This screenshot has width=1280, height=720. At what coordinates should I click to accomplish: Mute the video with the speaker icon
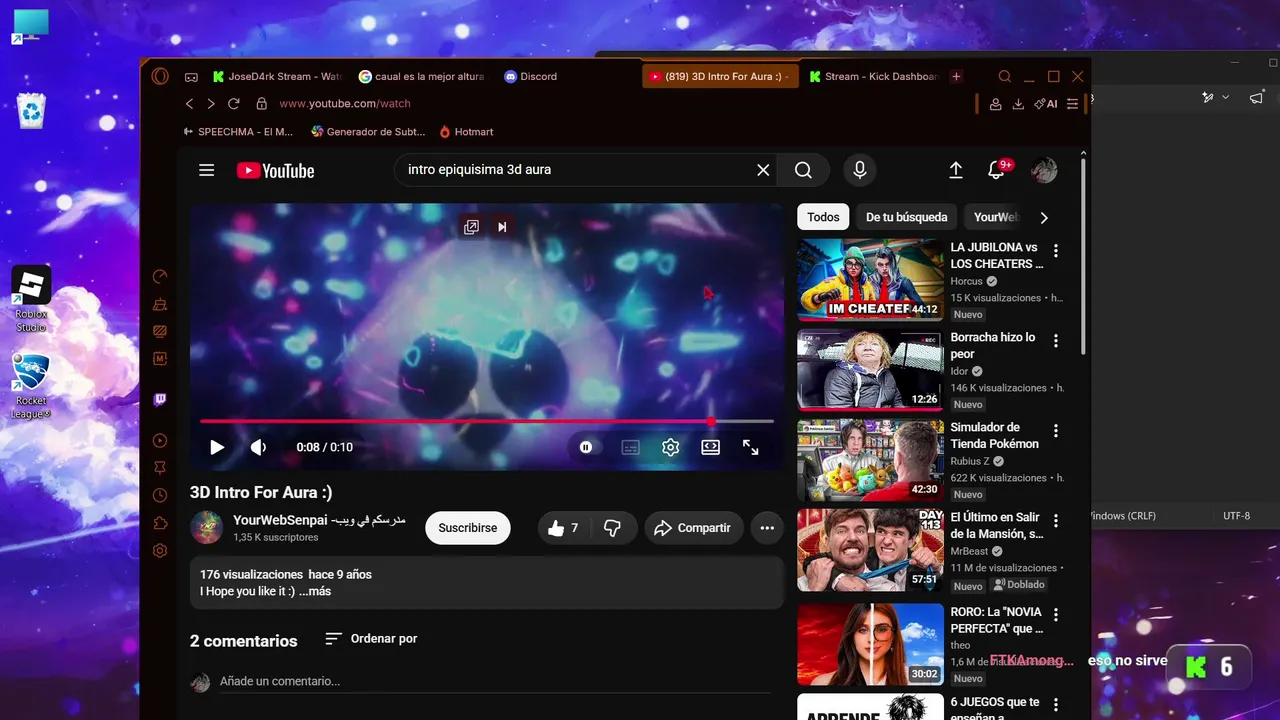[258, 448]
